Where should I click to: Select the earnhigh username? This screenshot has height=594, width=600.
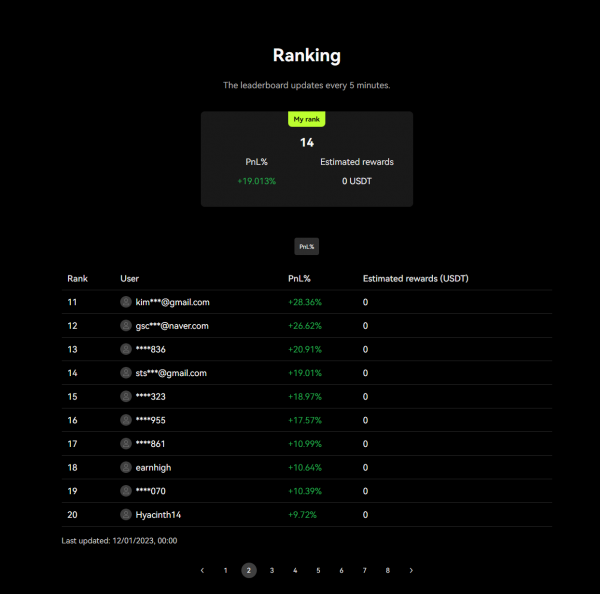point(153,467)
